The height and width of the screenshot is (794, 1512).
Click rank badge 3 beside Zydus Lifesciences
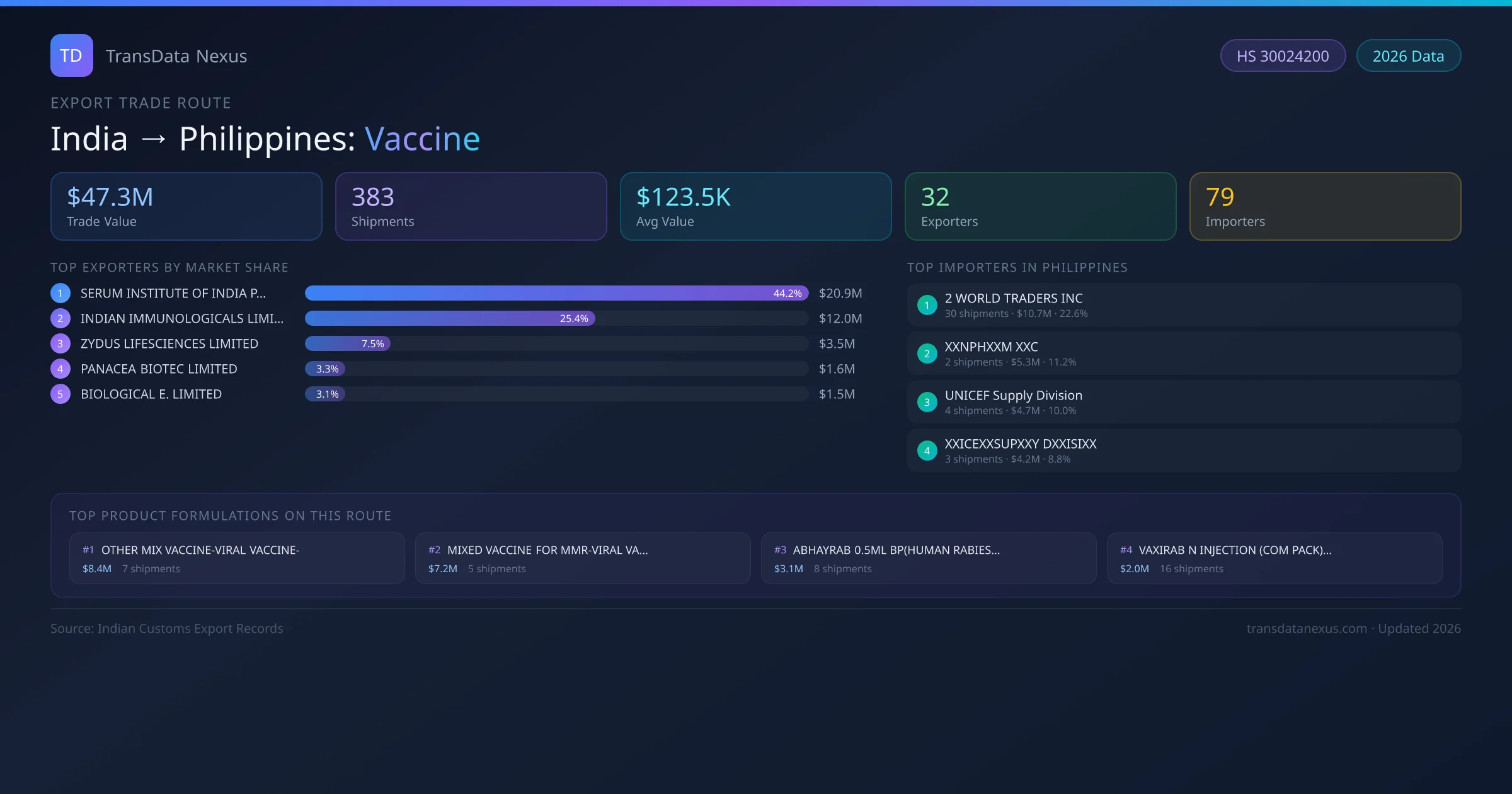[60, 343]
